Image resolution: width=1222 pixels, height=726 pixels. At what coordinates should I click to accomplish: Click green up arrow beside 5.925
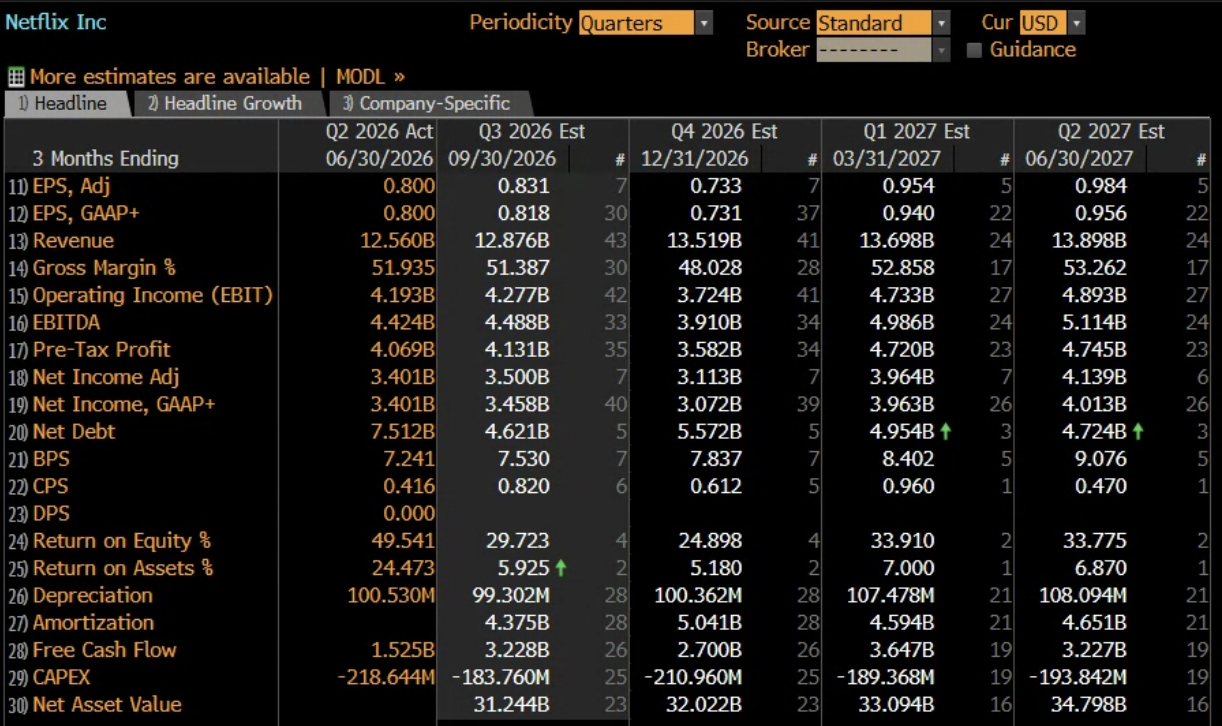click(561, 568)
